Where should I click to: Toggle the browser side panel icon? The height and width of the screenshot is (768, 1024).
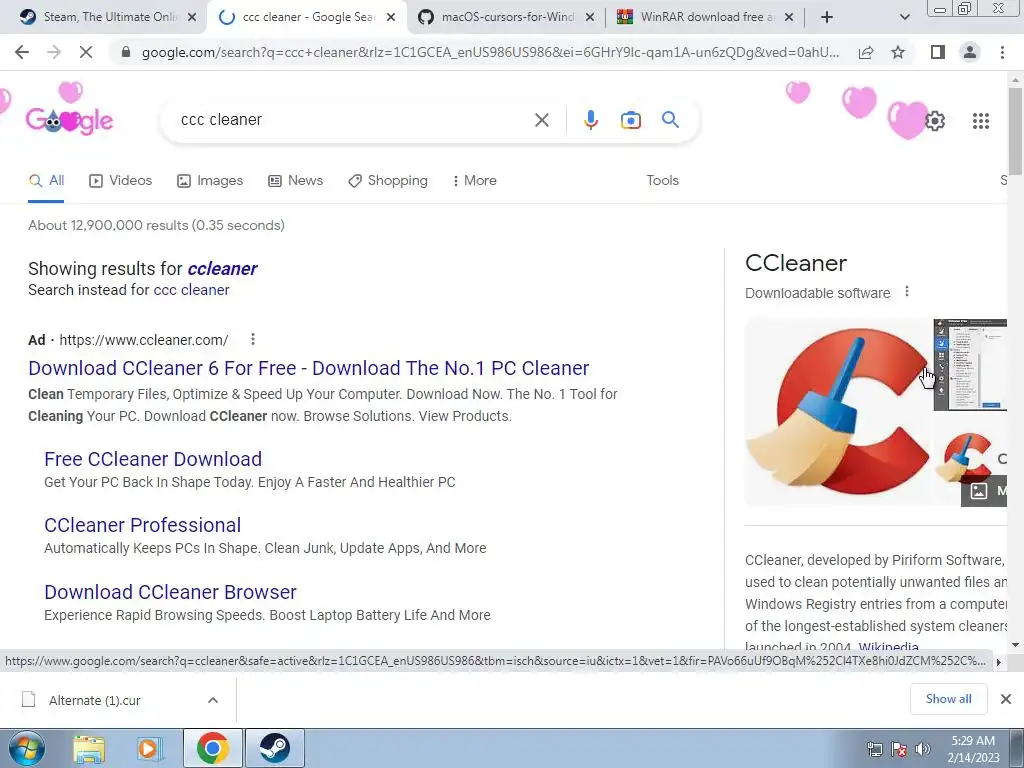pyautogui.click(x=938, y=52)
